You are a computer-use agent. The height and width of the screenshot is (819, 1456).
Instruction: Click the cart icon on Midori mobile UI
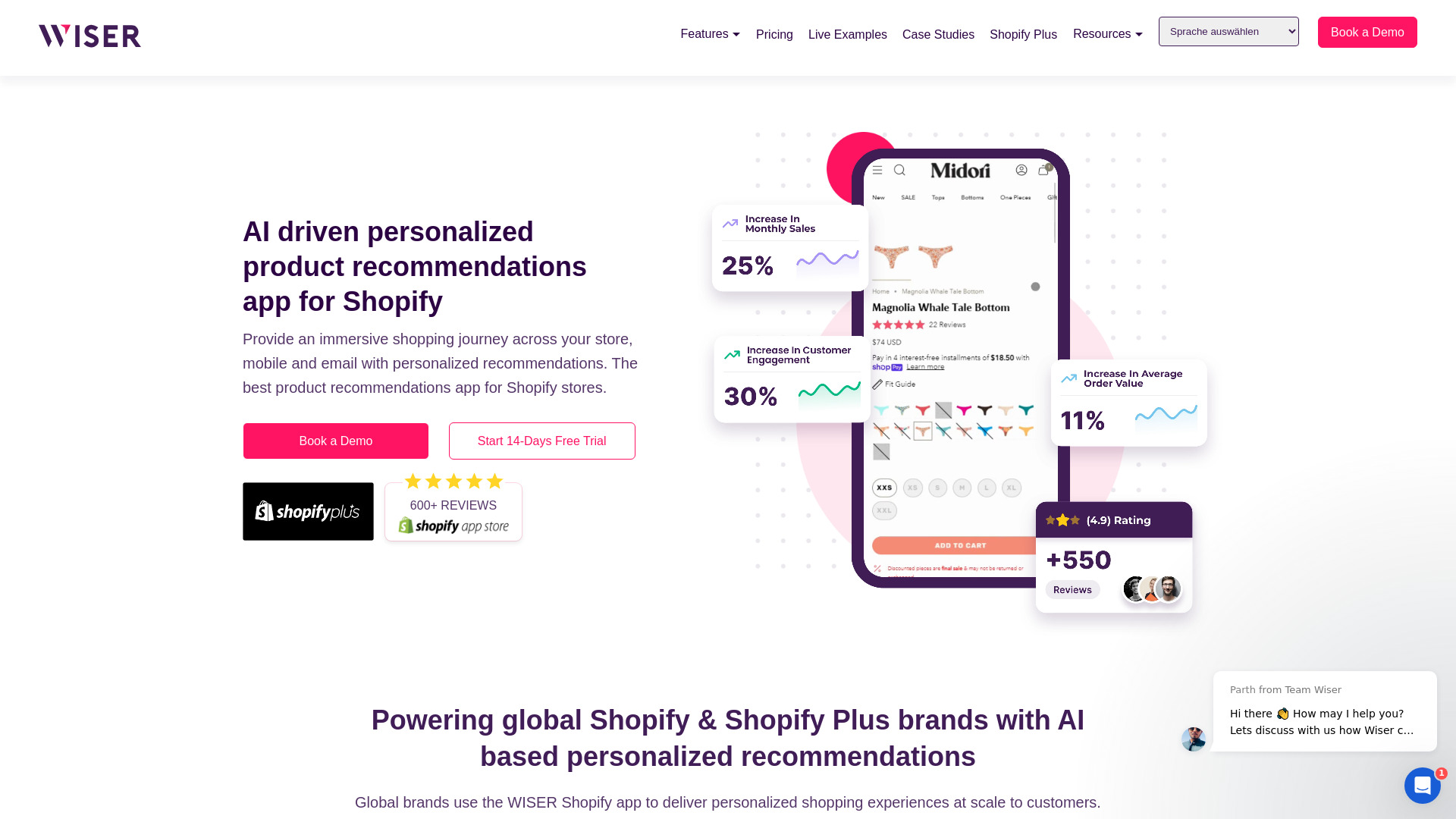click(1044, 170)
